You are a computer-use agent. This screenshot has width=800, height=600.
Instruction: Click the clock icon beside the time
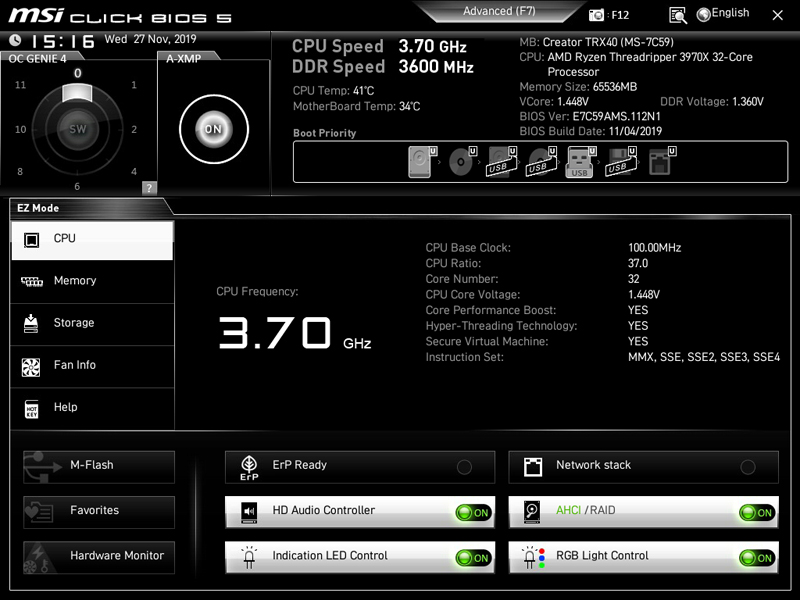point(15,40)
